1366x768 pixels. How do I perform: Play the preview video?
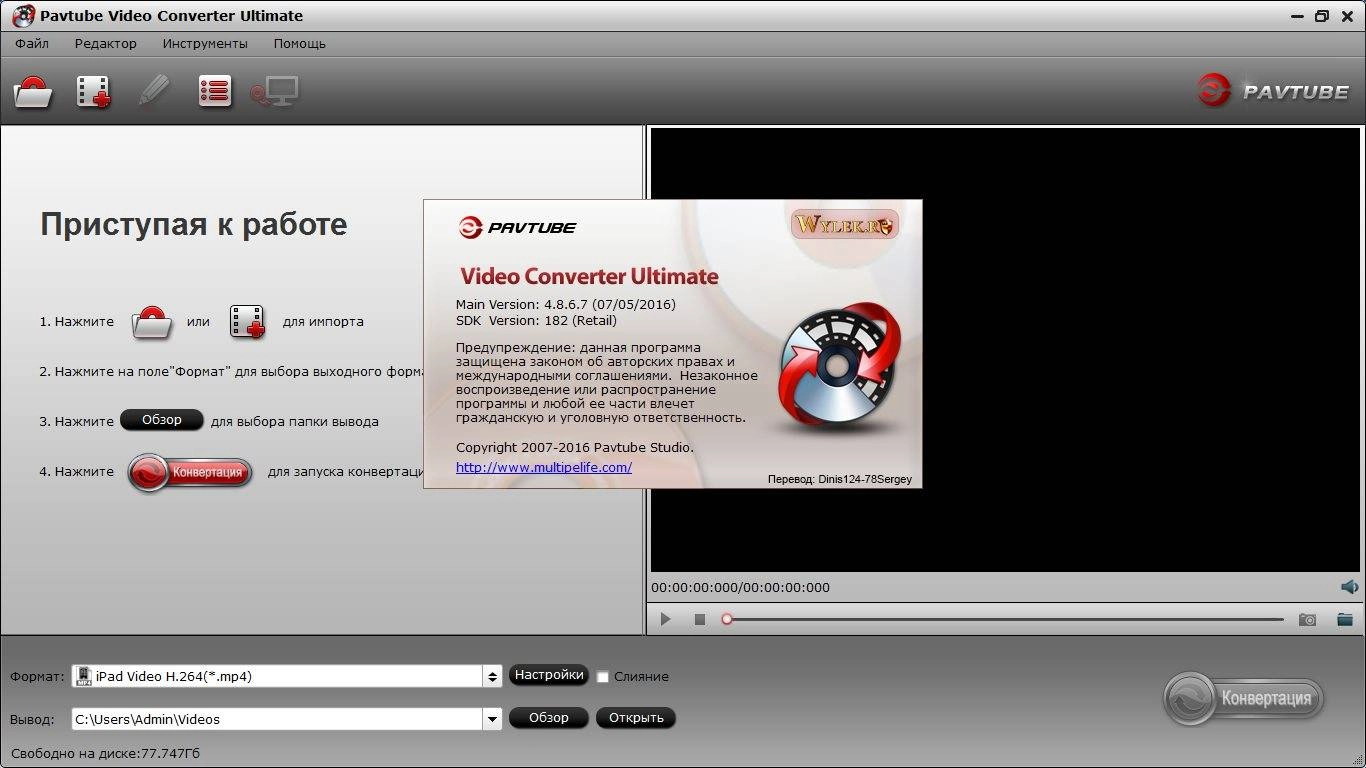tap(665, 620)
